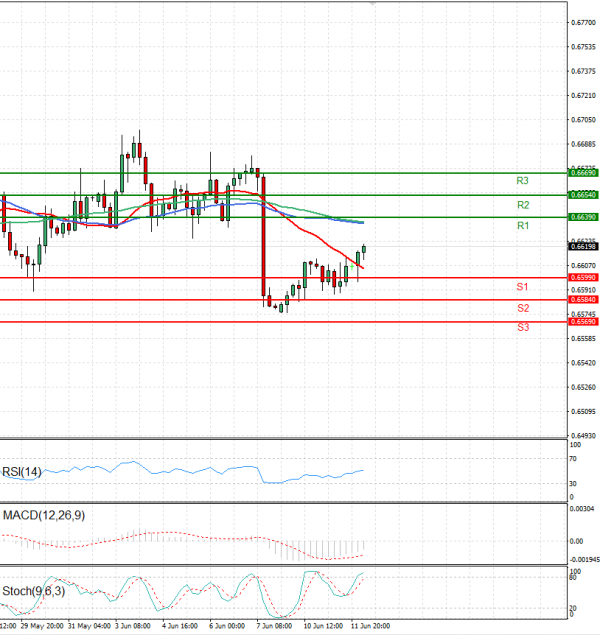Click the R1 resistance label
Image resolution: width=600 pixels, height=635 pixels.
(523, 226)
